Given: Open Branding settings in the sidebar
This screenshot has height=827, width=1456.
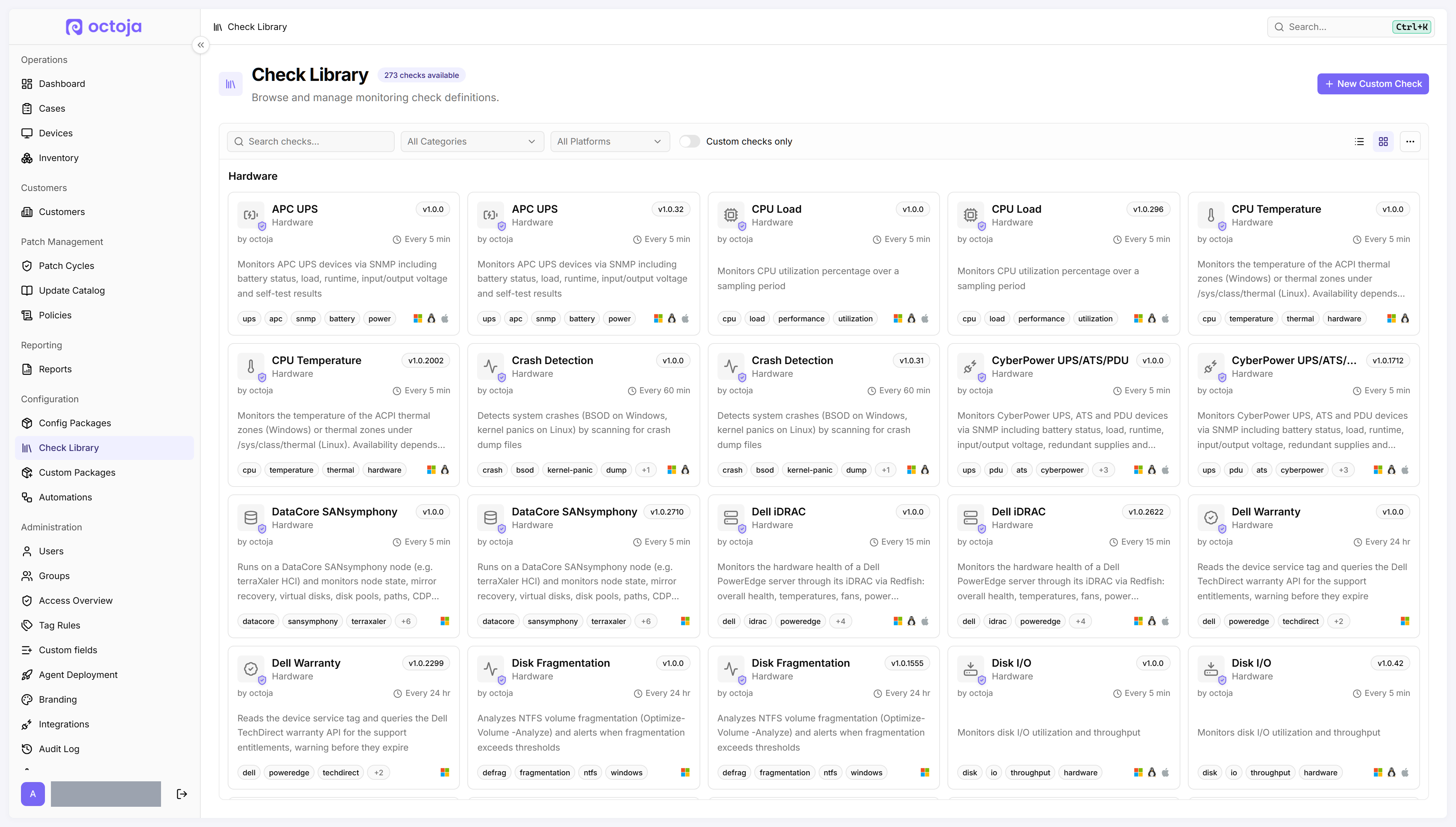Looking at the screenshot, I should [x=104, y=699].
